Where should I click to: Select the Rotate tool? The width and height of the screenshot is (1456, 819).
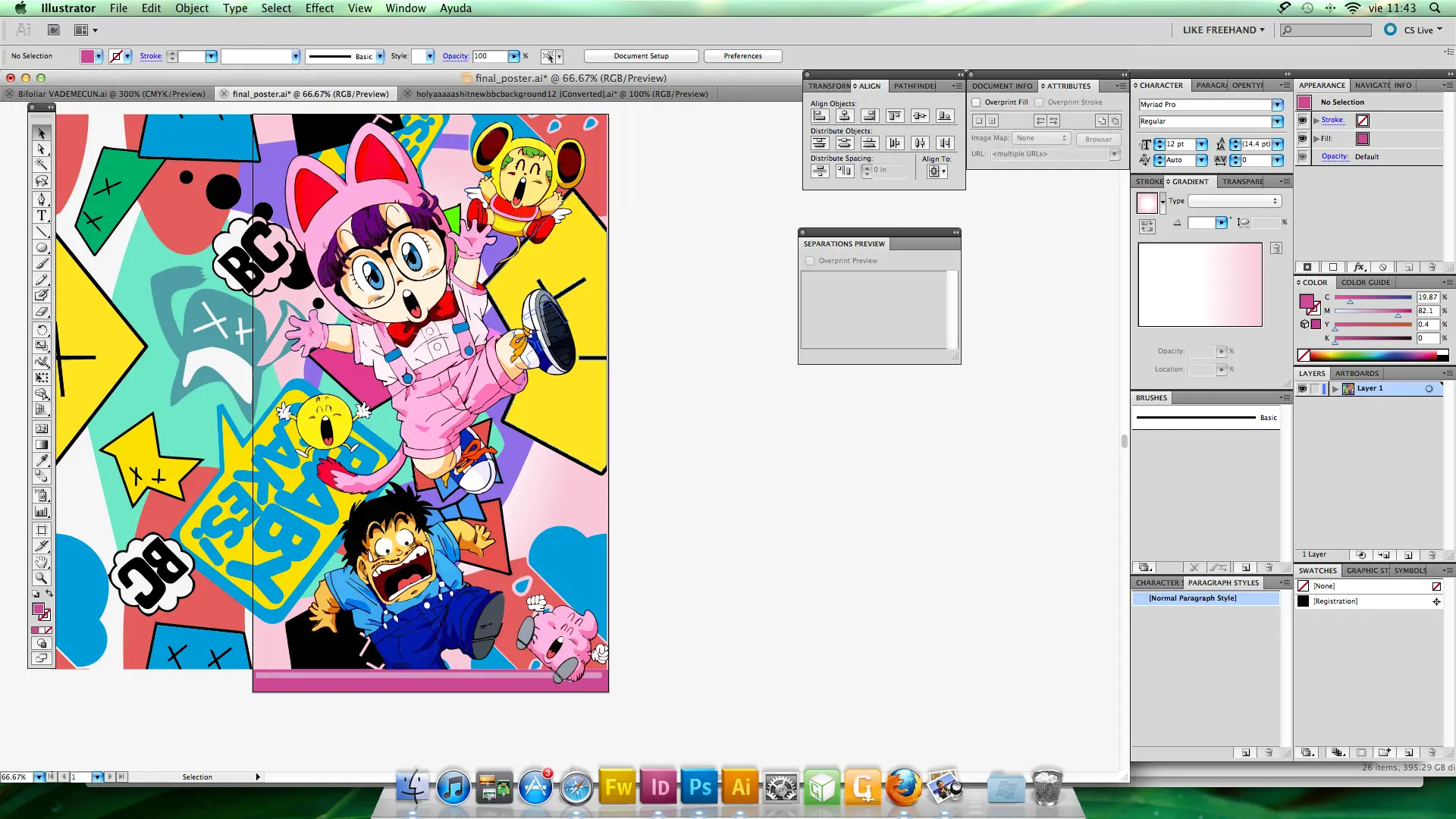(42, 330)
